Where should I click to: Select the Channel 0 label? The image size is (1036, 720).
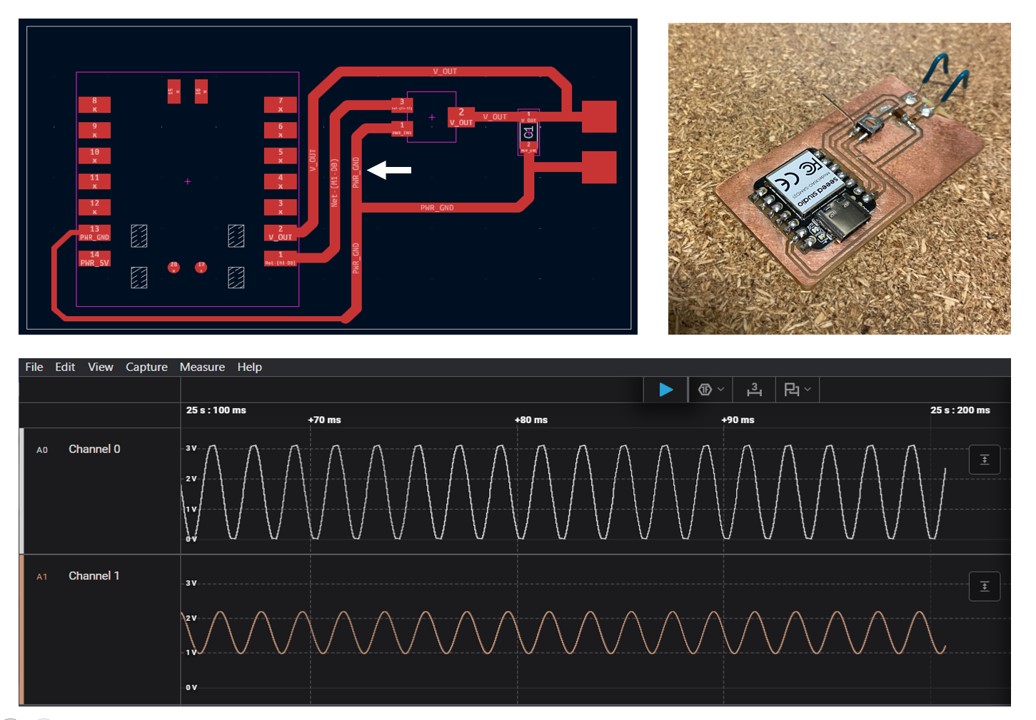coord(94,449)
